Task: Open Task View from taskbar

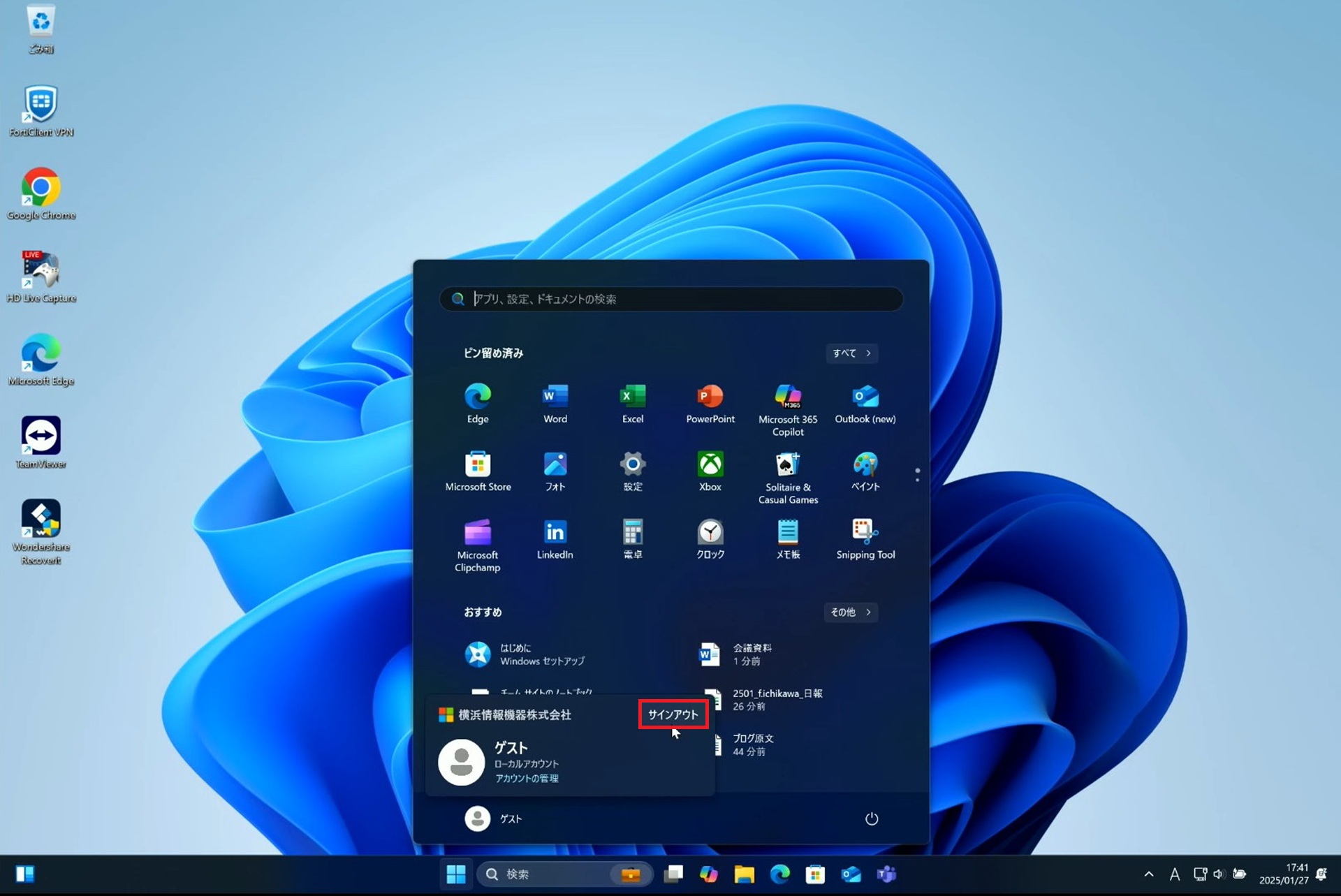Action: 673,874
